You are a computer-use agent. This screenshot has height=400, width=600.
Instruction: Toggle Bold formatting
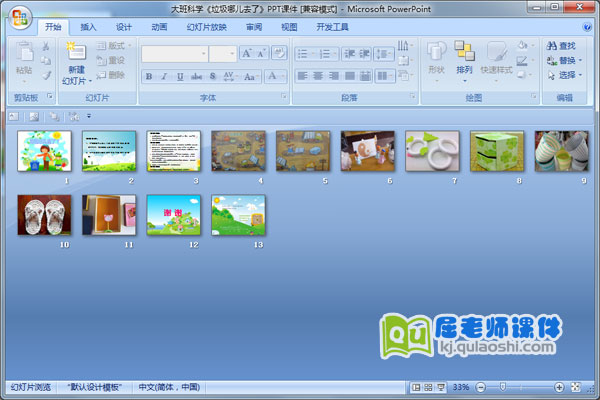(x=149, y=76)
